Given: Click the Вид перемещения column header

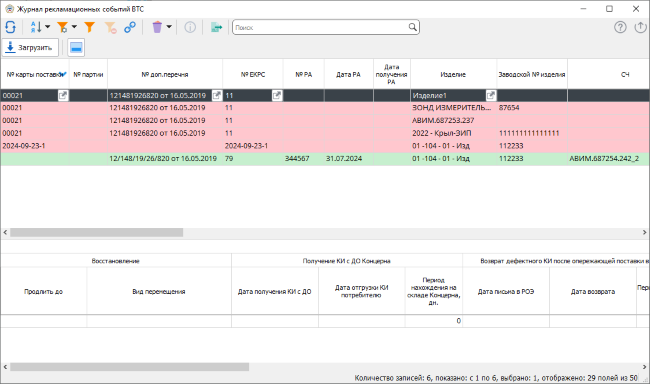Looking at the screenshot, I should tap(159, 292).
